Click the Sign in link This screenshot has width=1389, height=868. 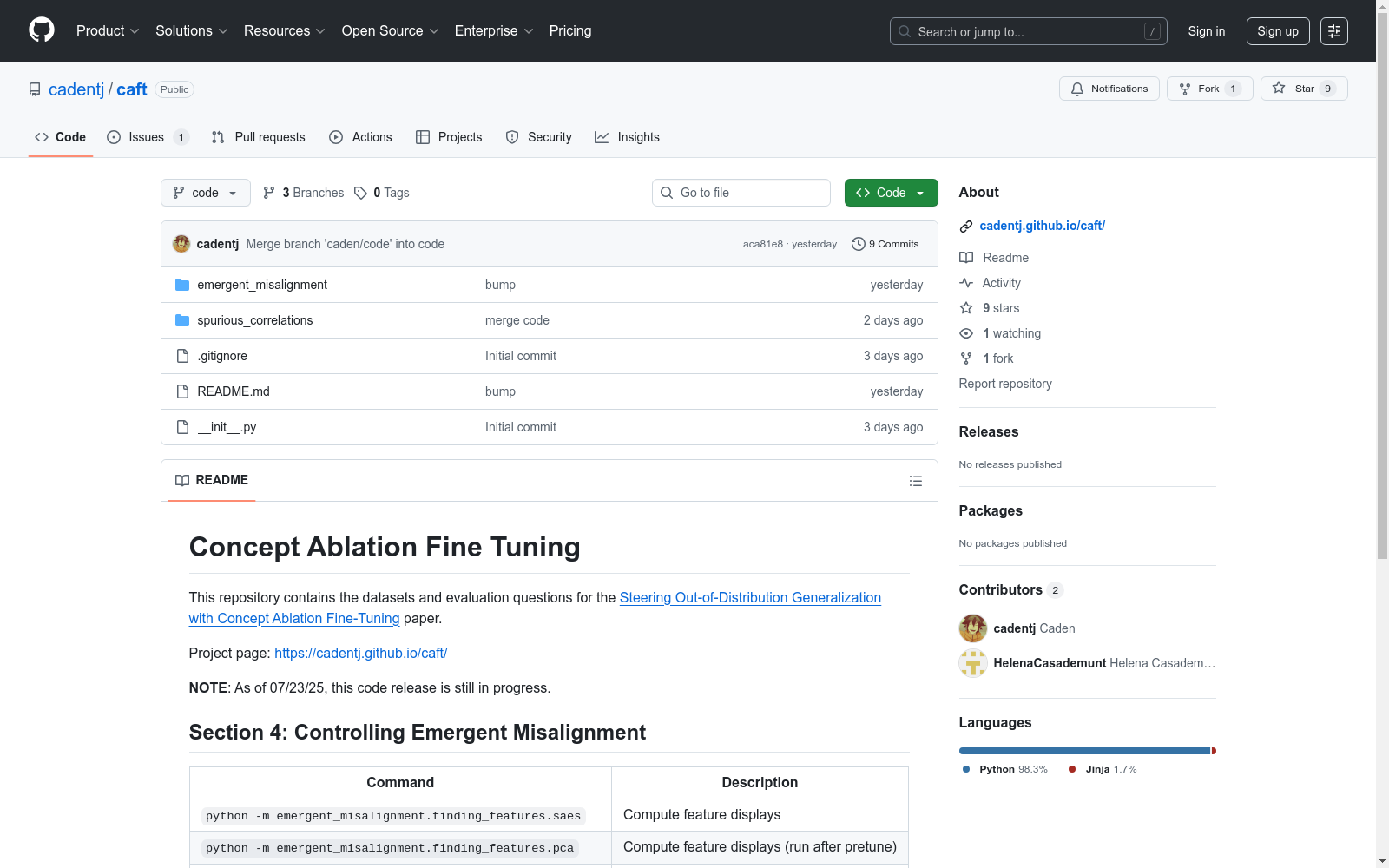click(1207, 31)
